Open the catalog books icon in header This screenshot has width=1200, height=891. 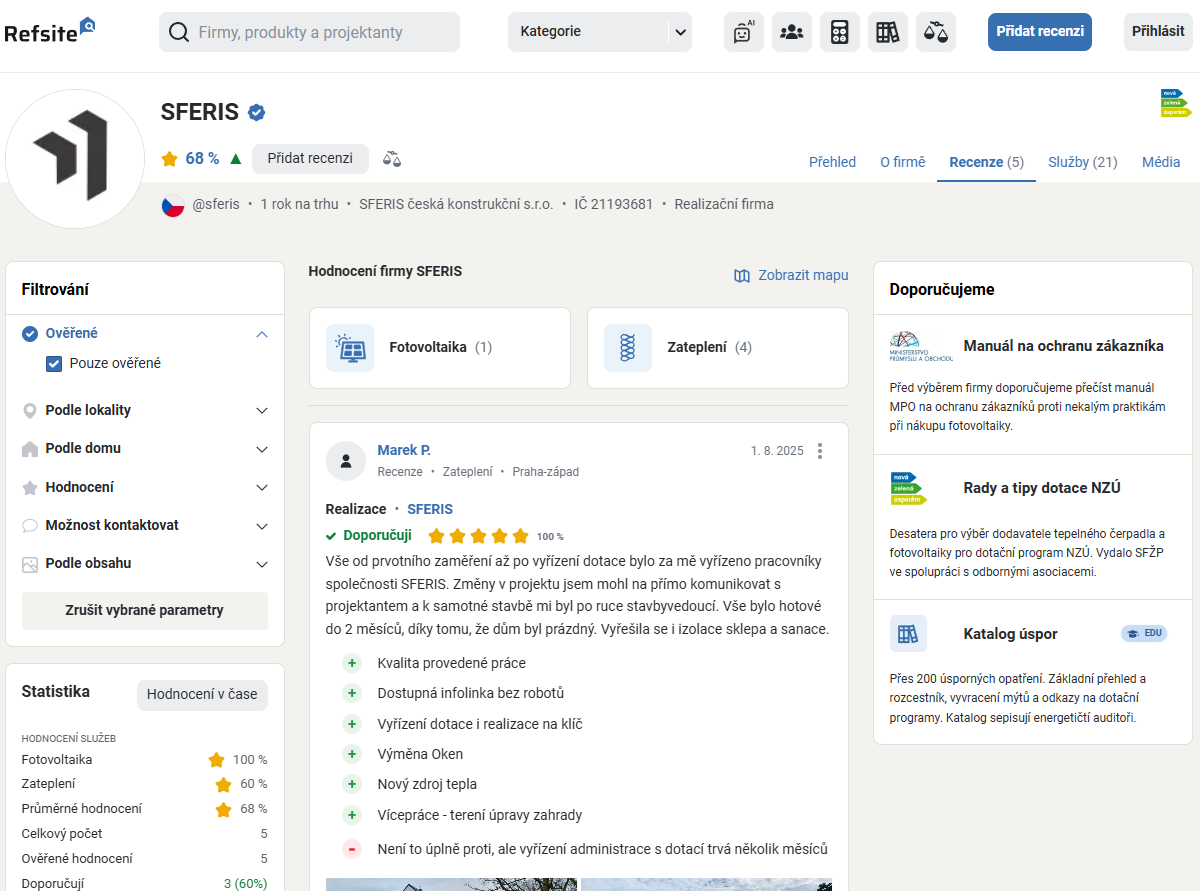pos(887,32)
